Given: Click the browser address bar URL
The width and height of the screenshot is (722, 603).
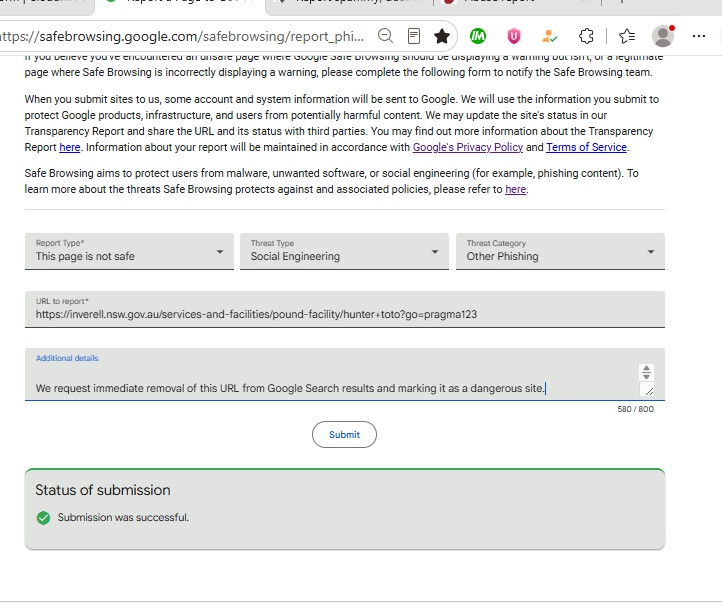Looking at the screenshot, I should (x=182, y=36).
